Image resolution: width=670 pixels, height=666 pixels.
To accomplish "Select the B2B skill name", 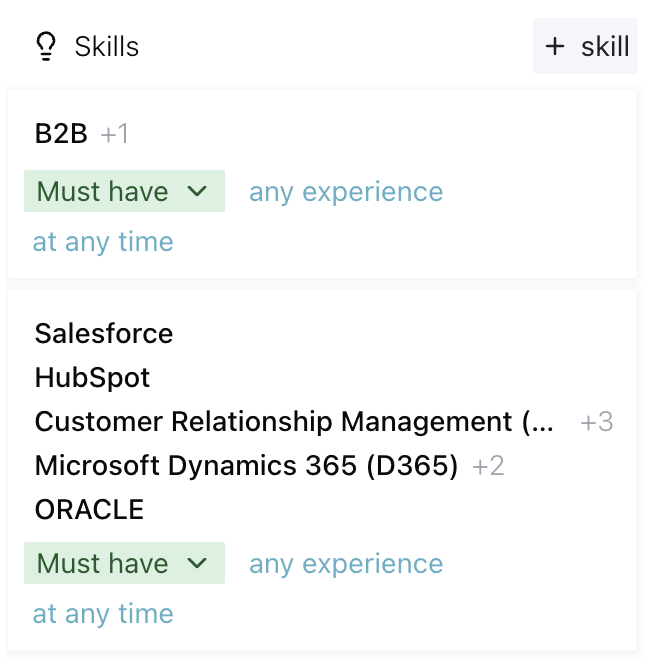I will (61, 134).
